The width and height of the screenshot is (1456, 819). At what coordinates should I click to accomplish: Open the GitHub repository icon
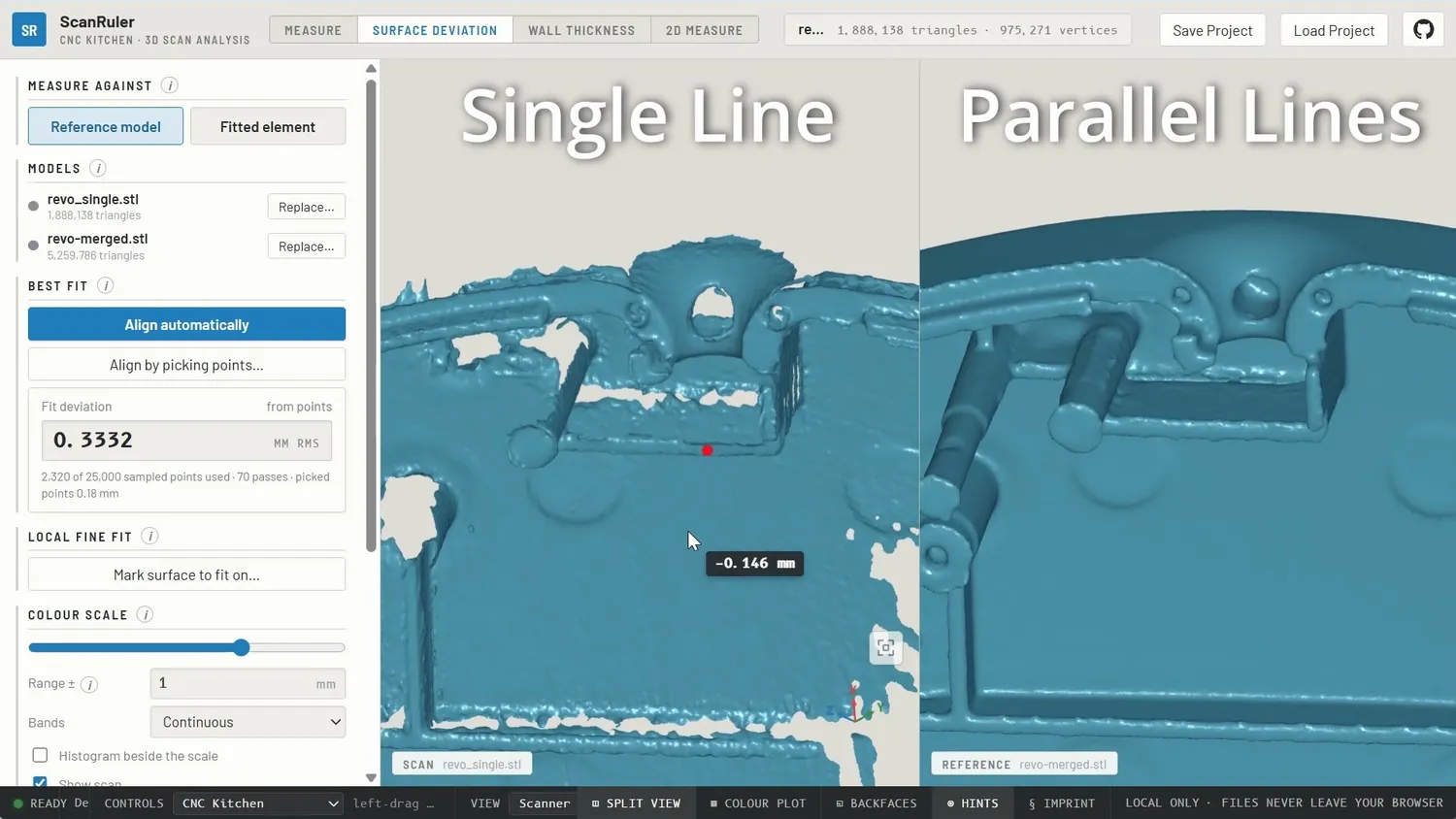point(1423,30)
